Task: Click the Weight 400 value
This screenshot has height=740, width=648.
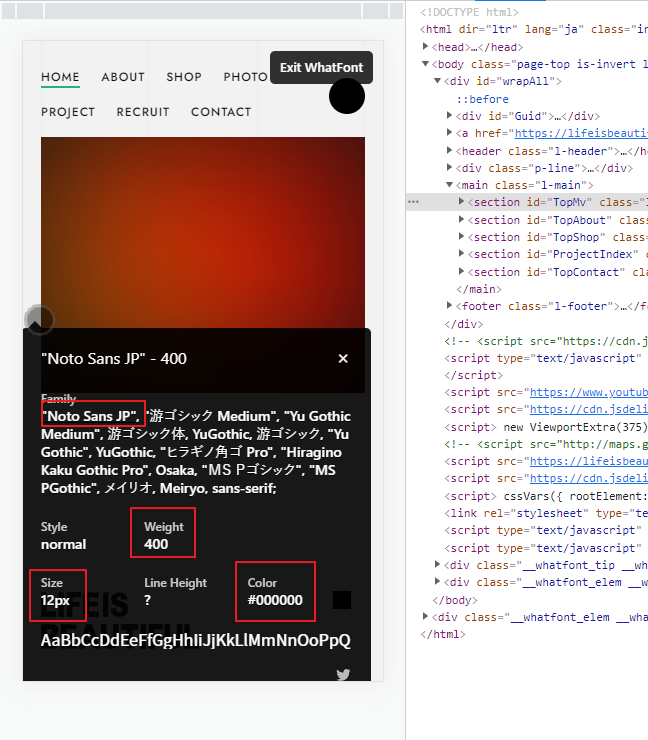Action: [x=156, y=544]
